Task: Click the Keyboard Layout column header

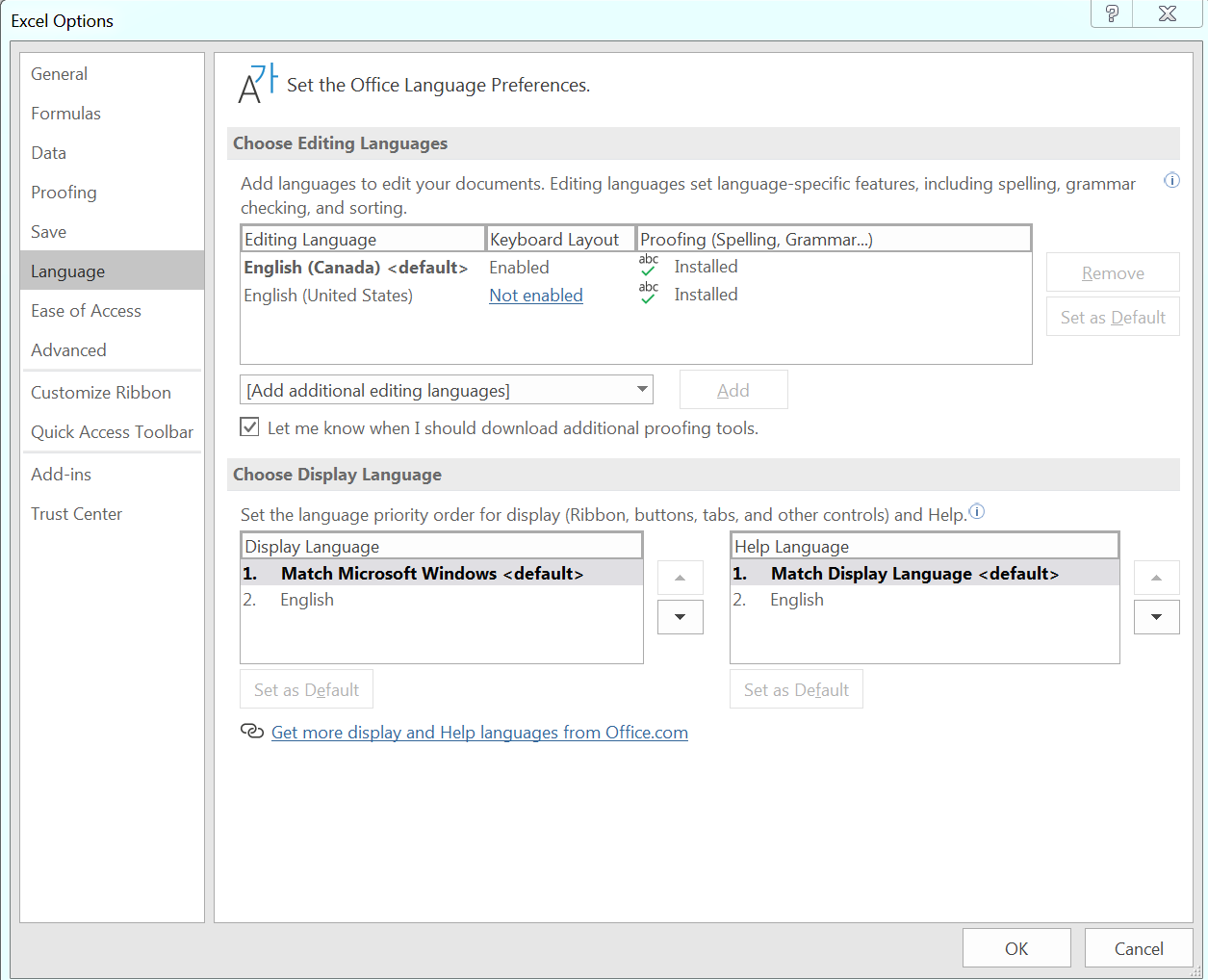Action: tap(561, 239)
